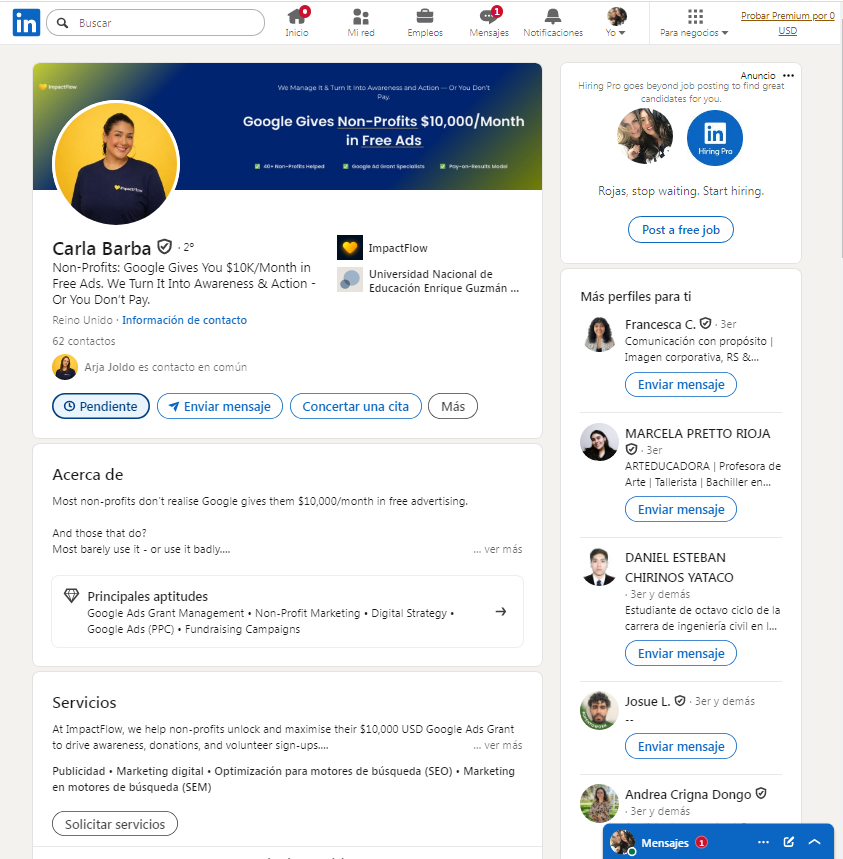Screen dimensions: 843x859
Task: Expand Acerca de with ver más
Action: click(498, 549)
